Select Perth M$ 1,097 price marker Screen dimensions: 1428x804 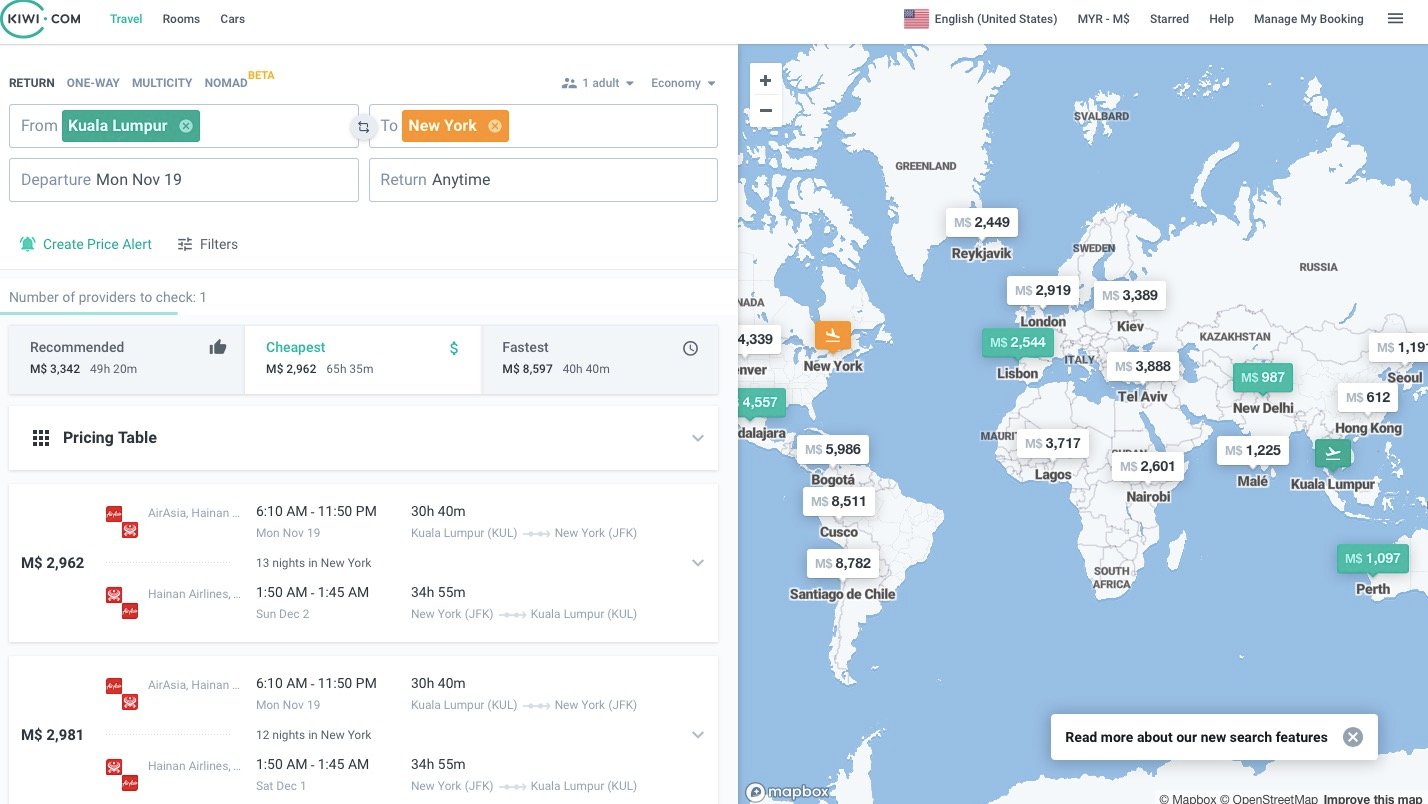[x=1373, y=558]
